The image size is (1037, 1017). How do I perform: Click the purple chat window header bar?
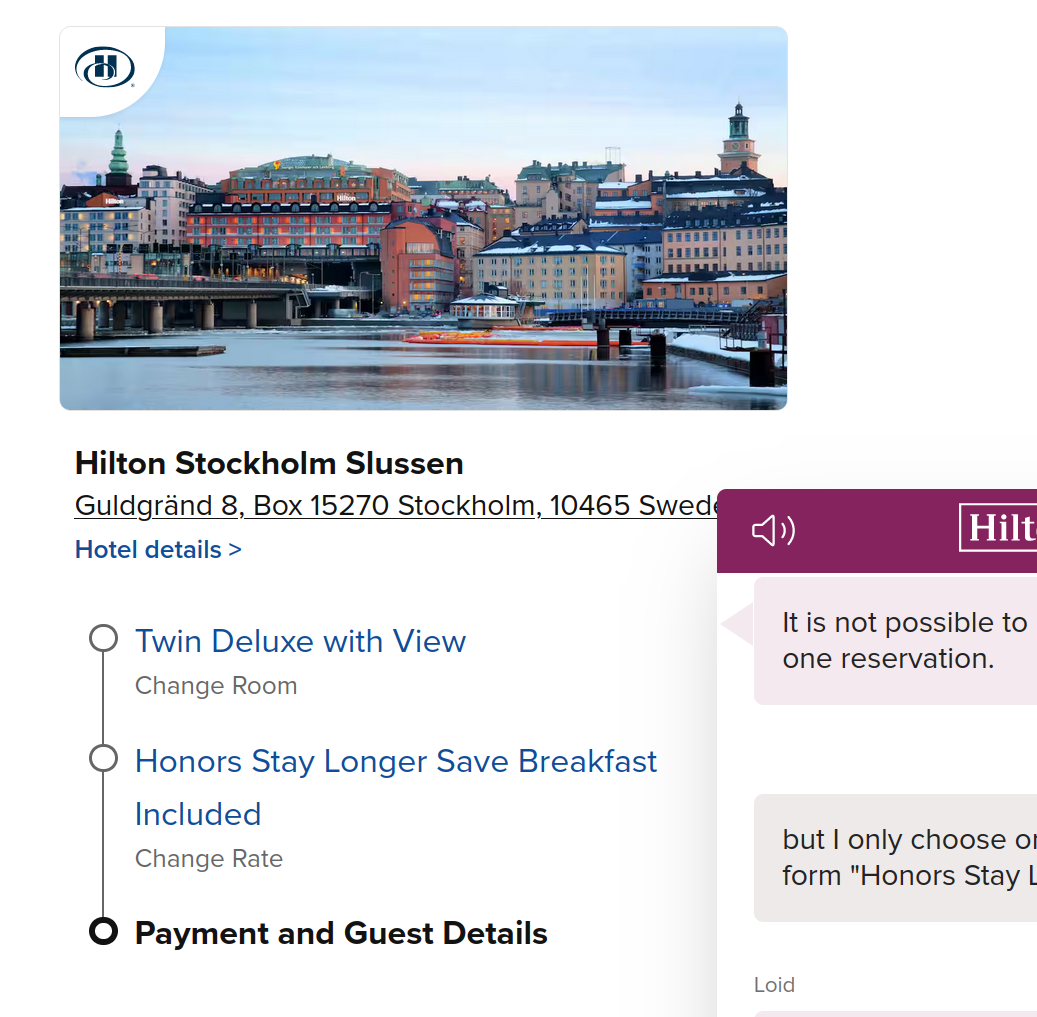[x=877, y=531]
